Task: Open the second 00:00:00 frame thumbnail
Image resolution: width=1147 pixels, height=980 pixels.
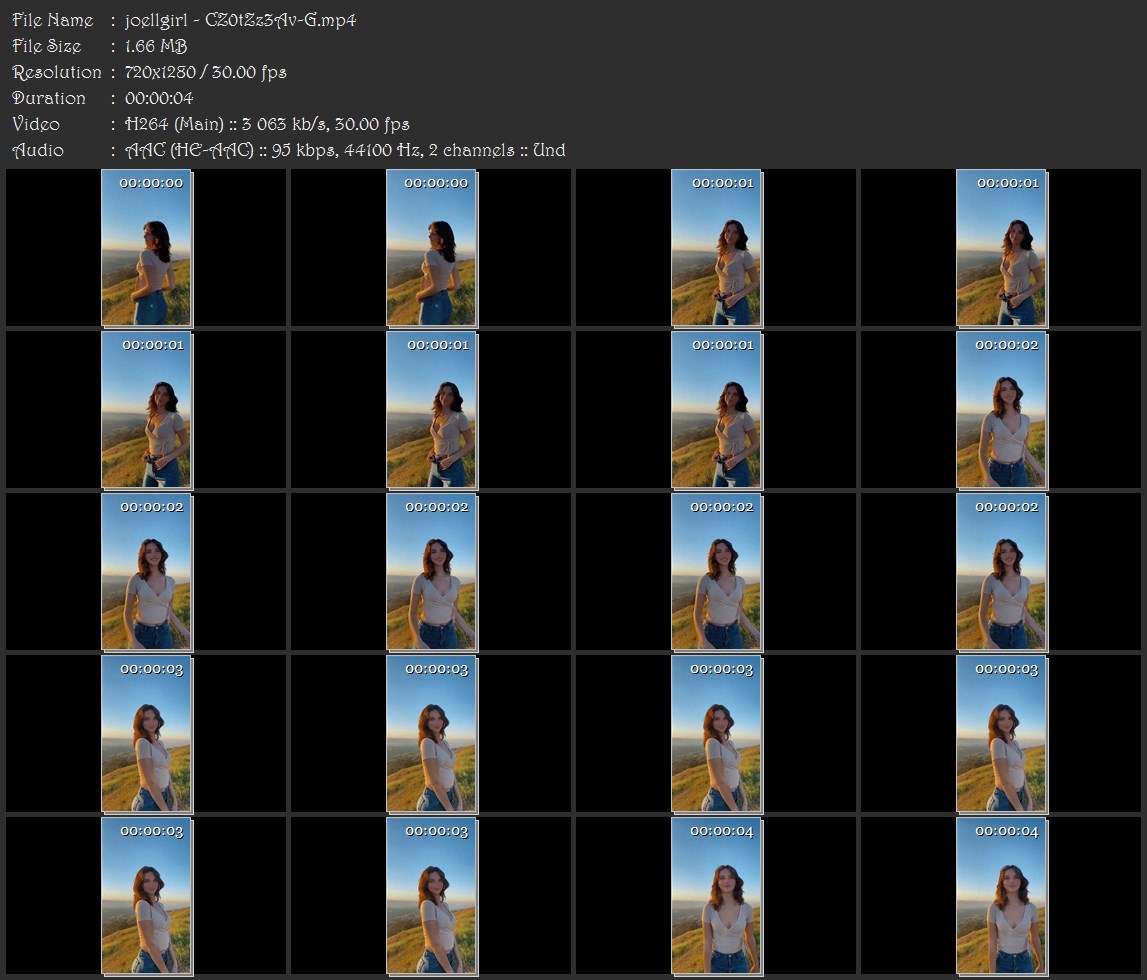Action: coord(432,248)
